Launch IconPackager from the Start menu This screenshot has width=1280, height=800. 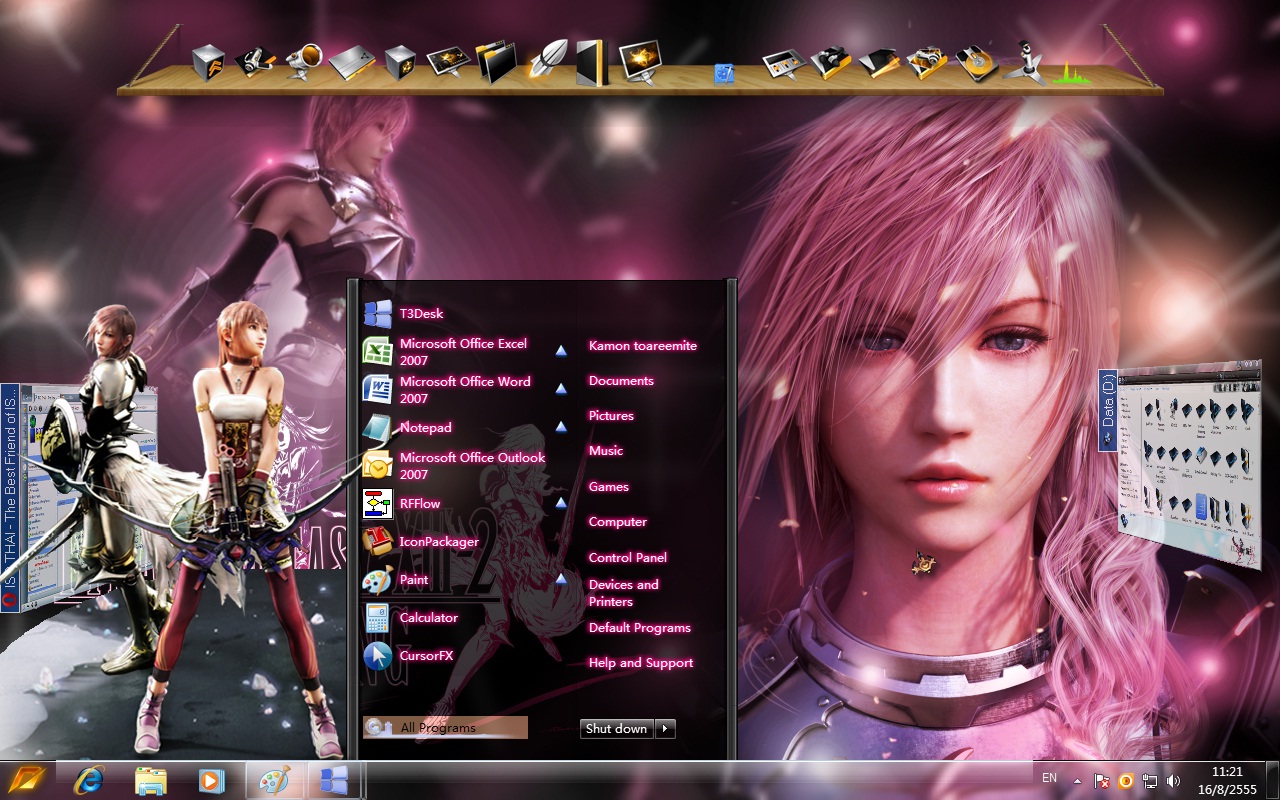pos(438,542)
